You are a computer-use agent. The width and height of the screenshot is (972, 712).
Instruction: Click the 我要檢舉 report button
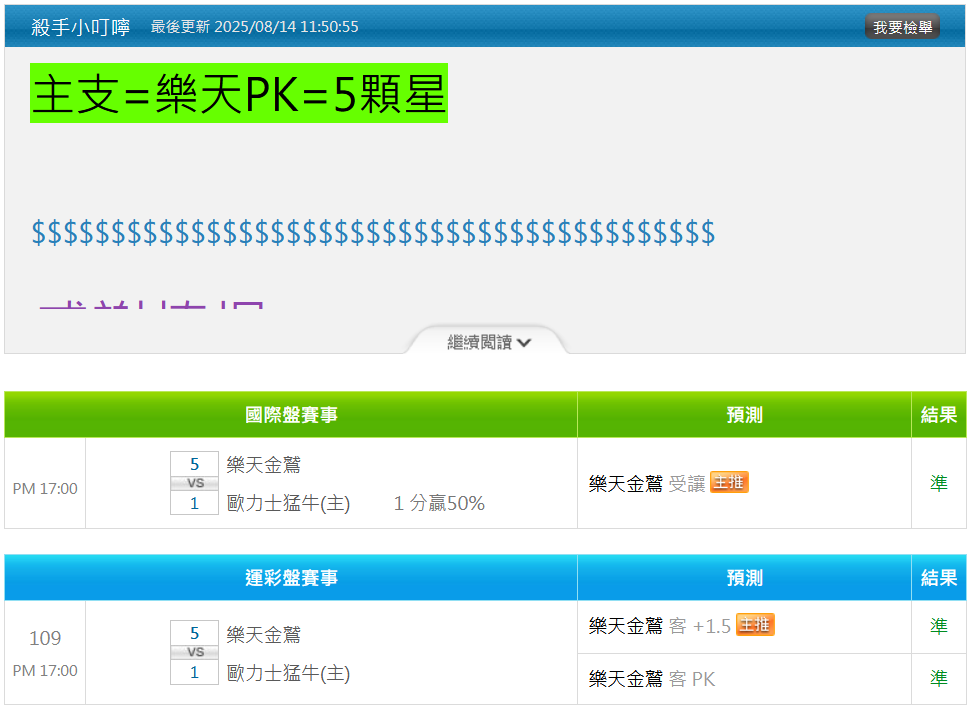pos(902,27)
